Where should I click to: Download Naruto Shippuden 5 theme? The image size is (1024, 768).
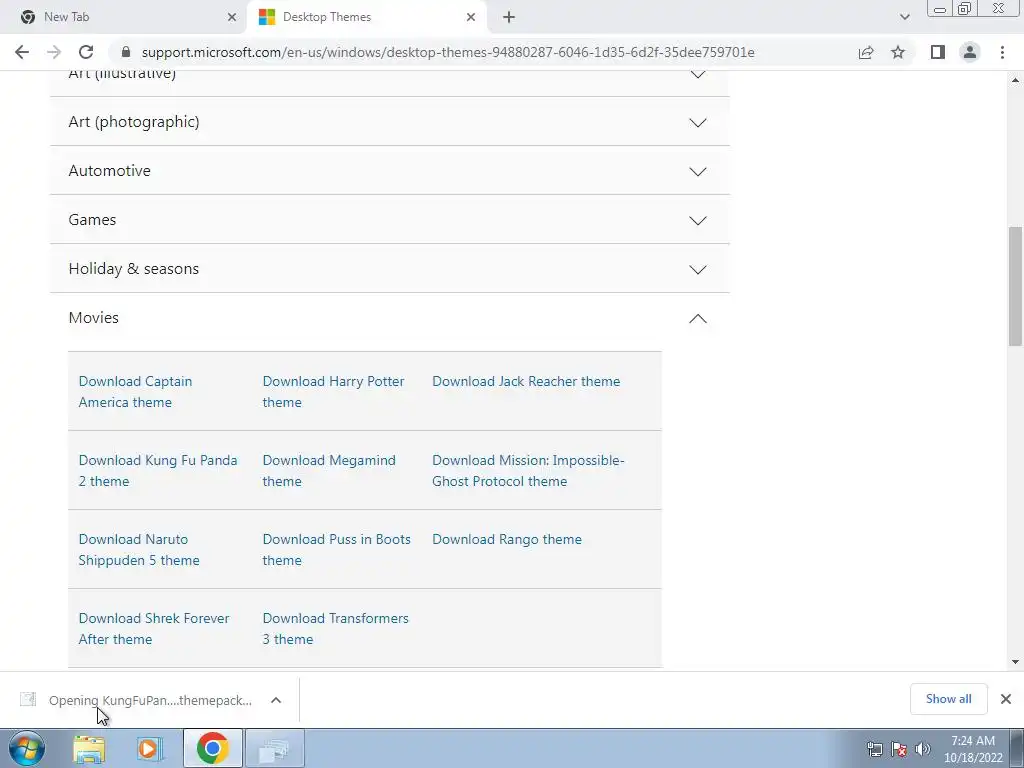(x=139, y=550)
